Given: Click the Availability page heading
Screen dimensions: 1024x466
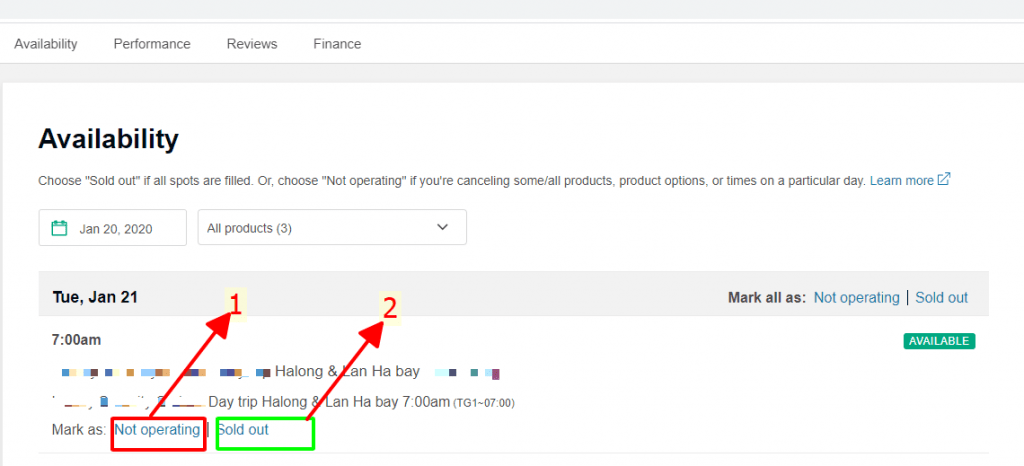Looking at the screenshot, I should (x=108, y=139).
